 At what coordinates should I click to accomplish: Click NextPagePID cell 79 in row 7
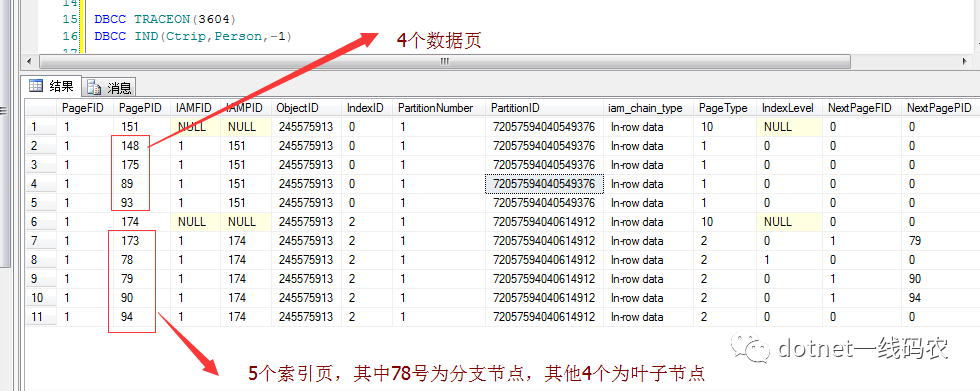tap(940, 241)
